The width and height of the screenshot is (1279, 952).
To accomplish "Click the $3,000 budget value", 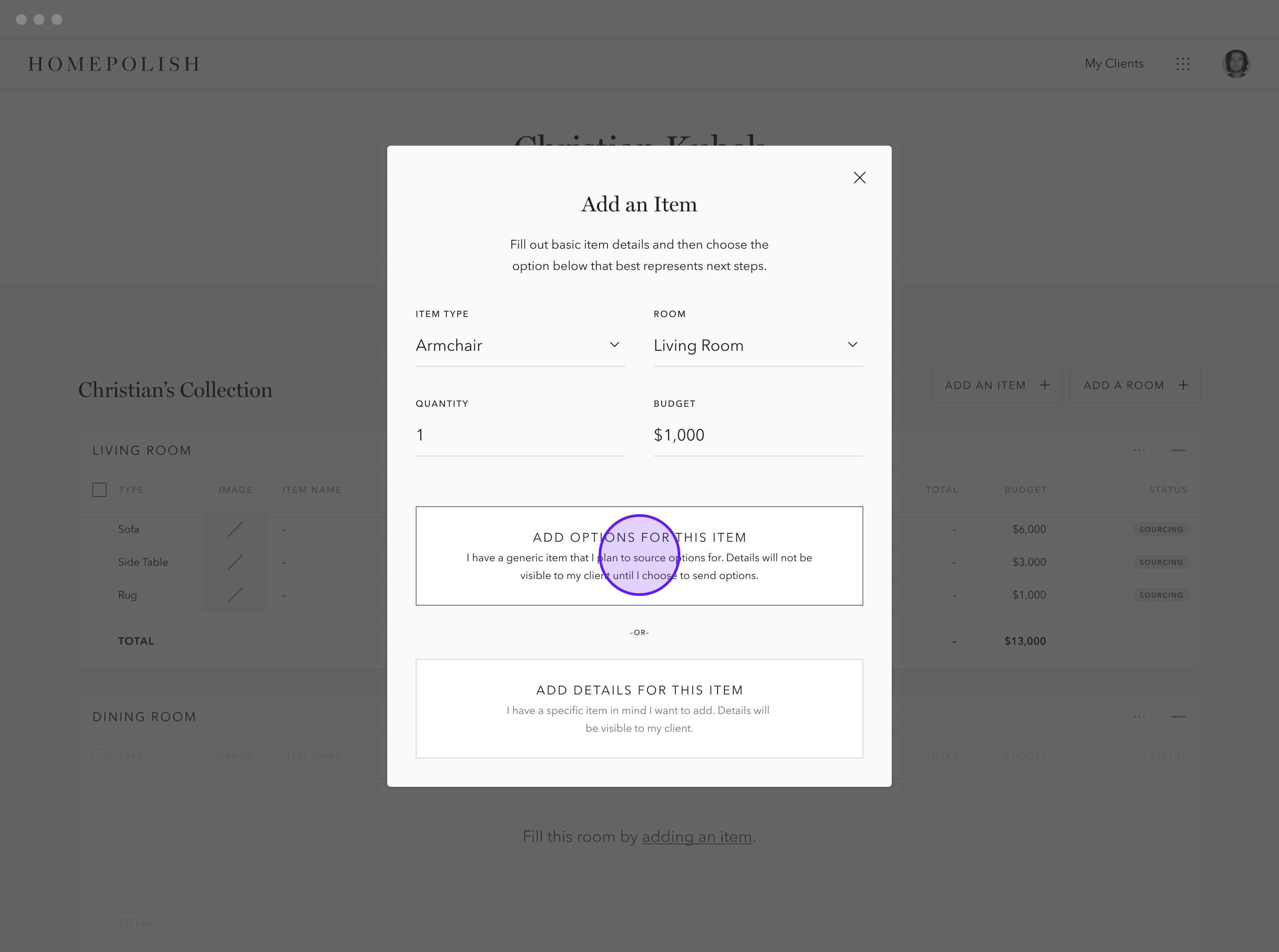I will 1029,562.
